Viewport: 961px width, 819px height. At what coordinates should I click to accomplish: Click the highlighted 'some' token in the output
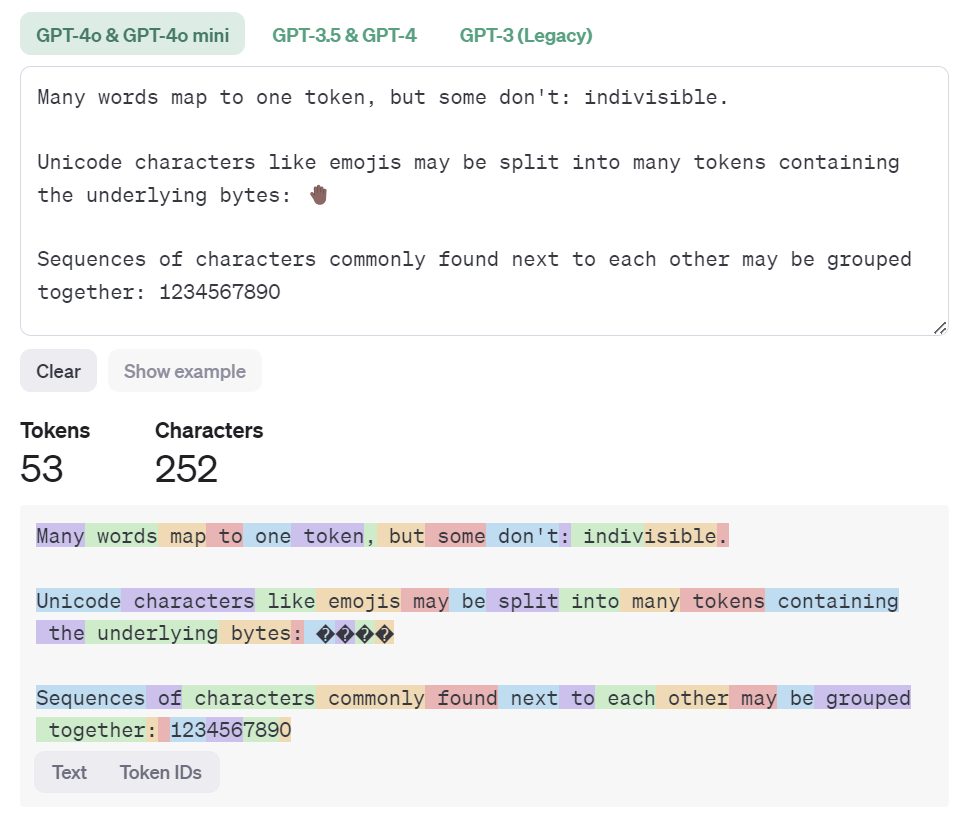(455, 536)
